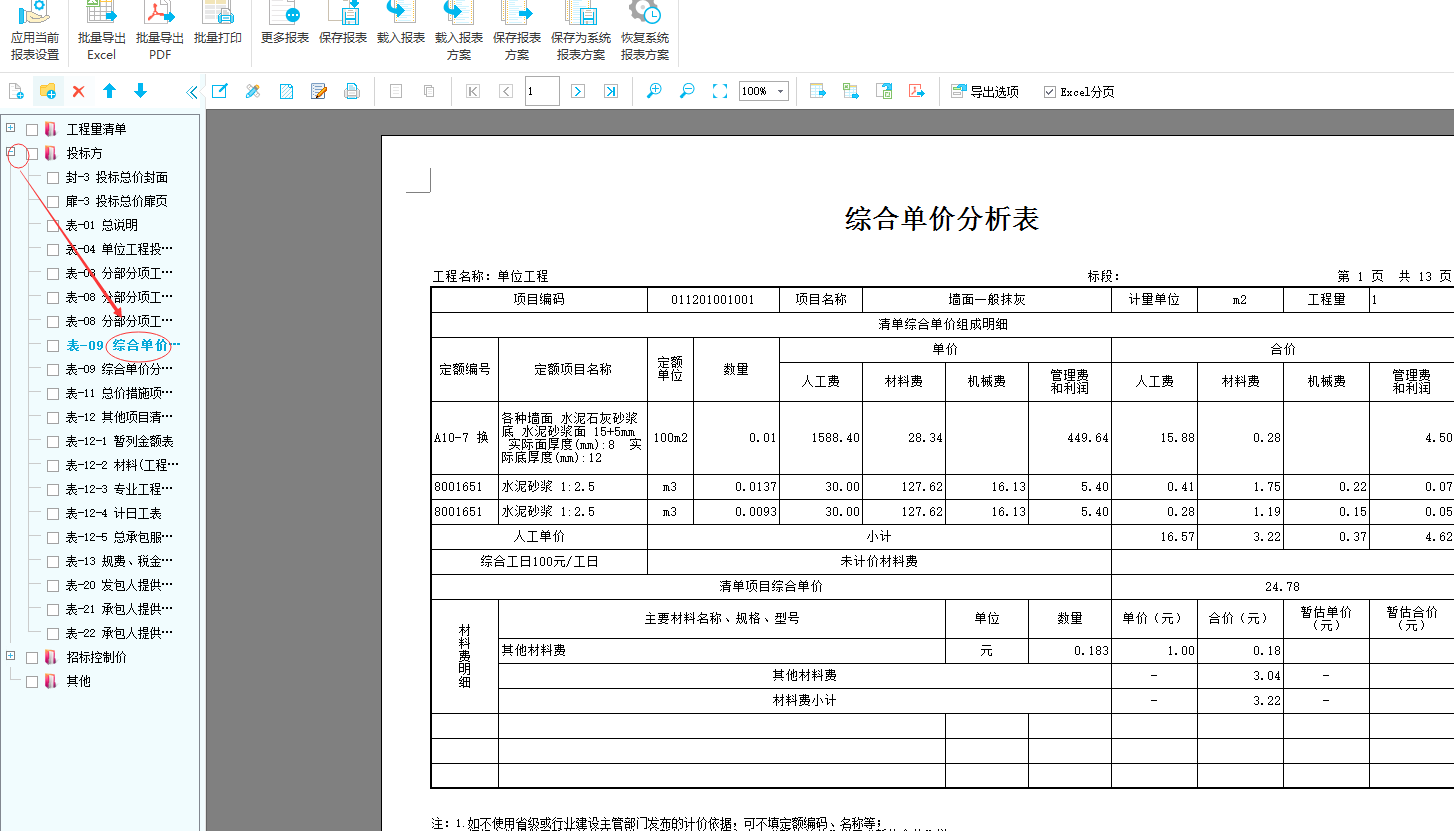Click the 保存报表方案 ribbon button
The image size is (1454, 831).
coord(517,32)
